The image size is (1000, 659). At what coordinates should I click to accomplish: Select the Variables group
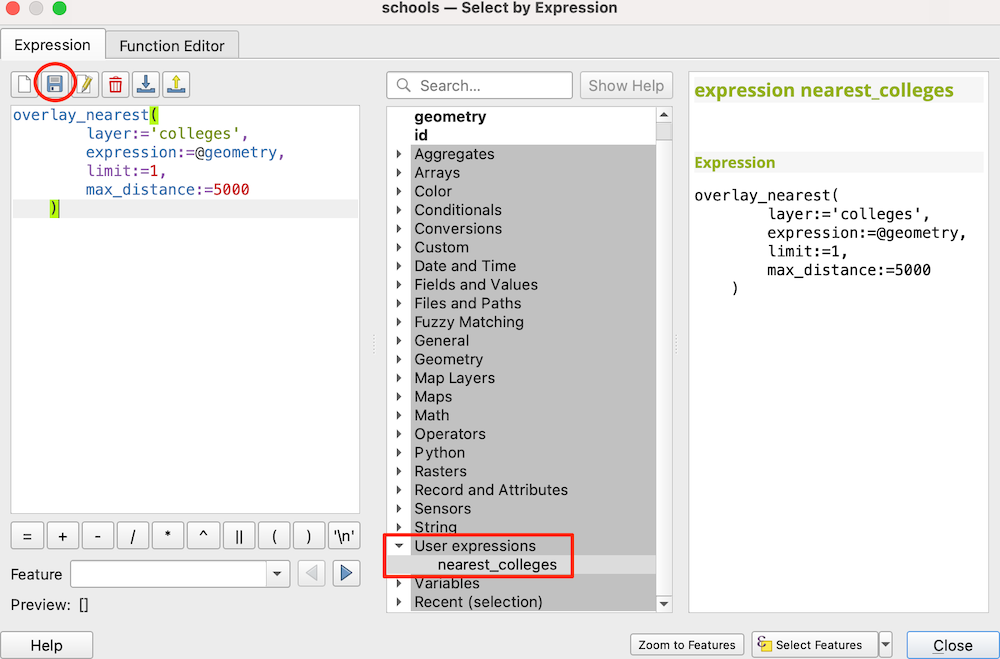click(446, 583)
